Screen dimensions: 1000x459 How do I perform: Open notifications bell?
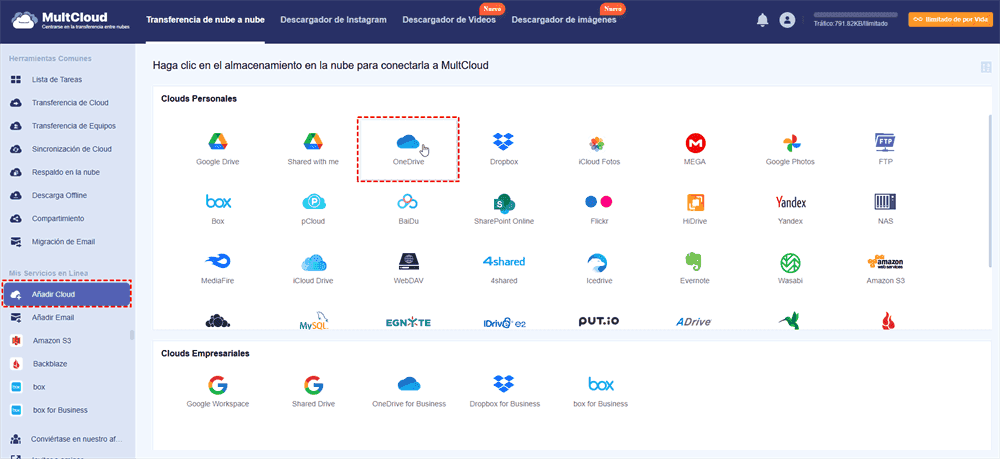tap(762, 20)
